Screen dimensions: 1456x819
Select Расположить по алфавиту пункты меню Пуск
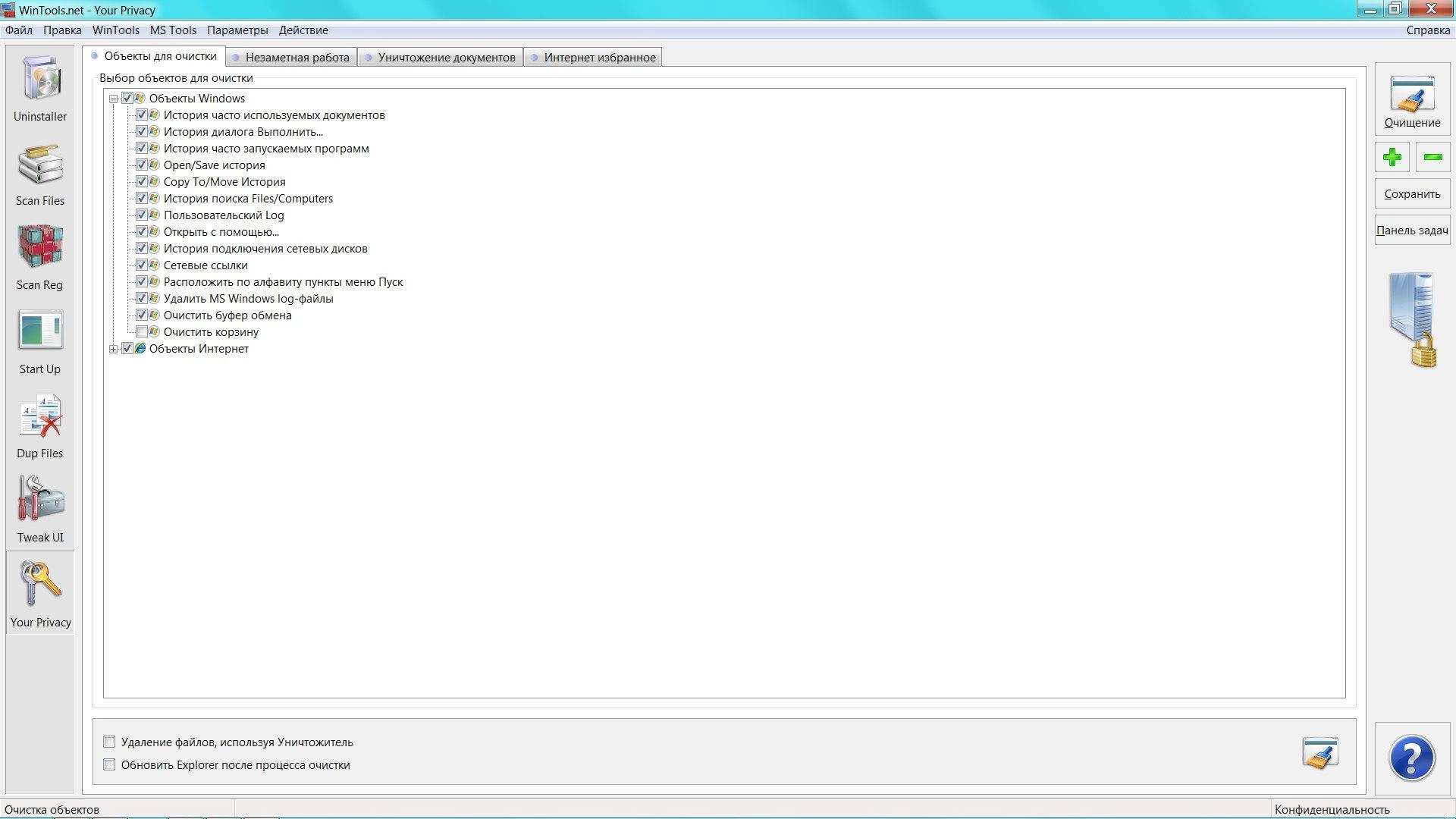(x=283, y=282)
